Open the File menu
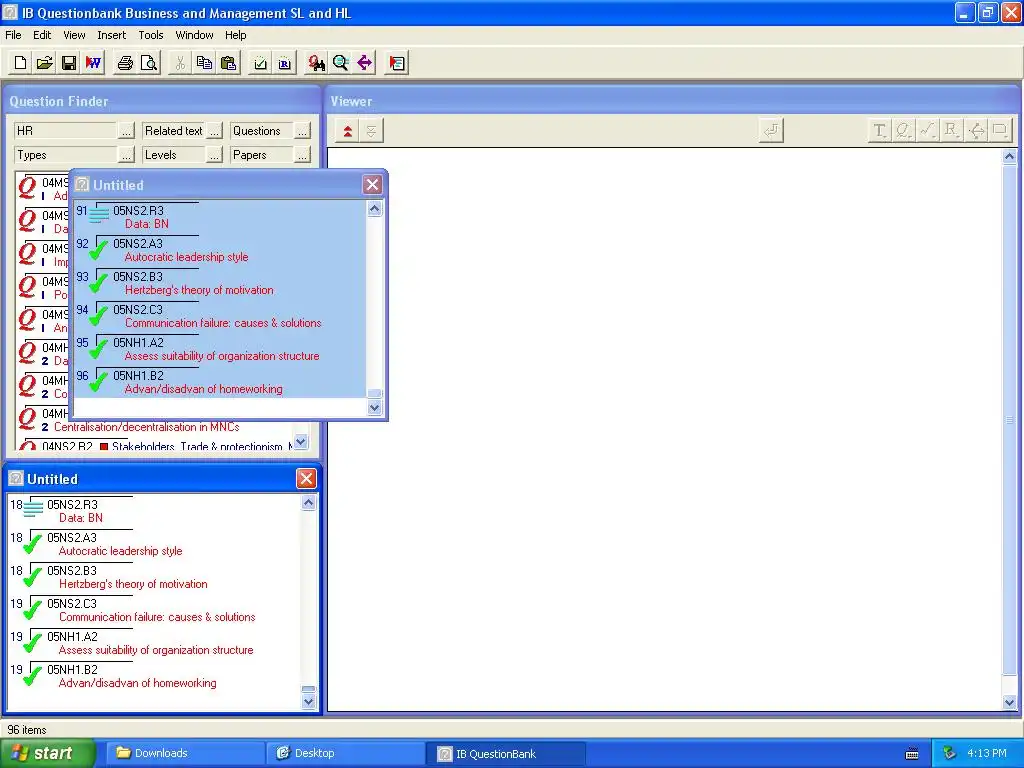The image size is (1024, 768). click(13, 35)
